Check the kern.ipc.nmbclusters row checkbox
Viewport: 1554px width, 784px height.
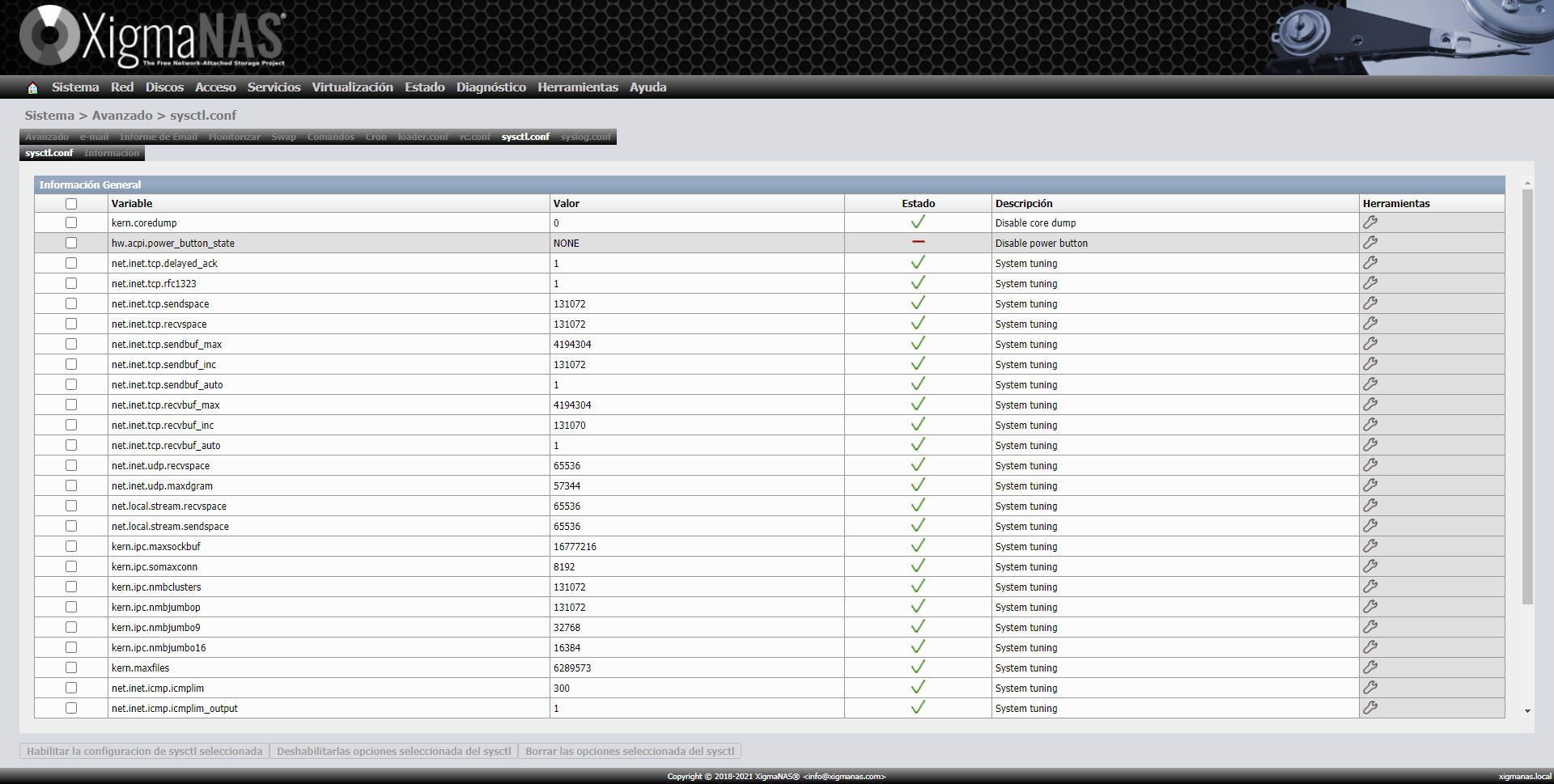(71, 587)
